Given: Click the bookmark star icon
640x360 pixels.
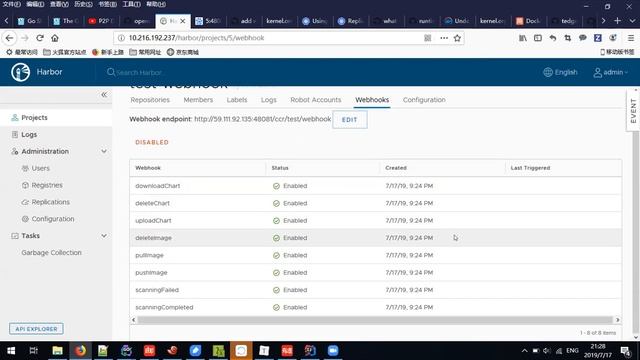Looking at the screenshot, I should coord(457,38).
